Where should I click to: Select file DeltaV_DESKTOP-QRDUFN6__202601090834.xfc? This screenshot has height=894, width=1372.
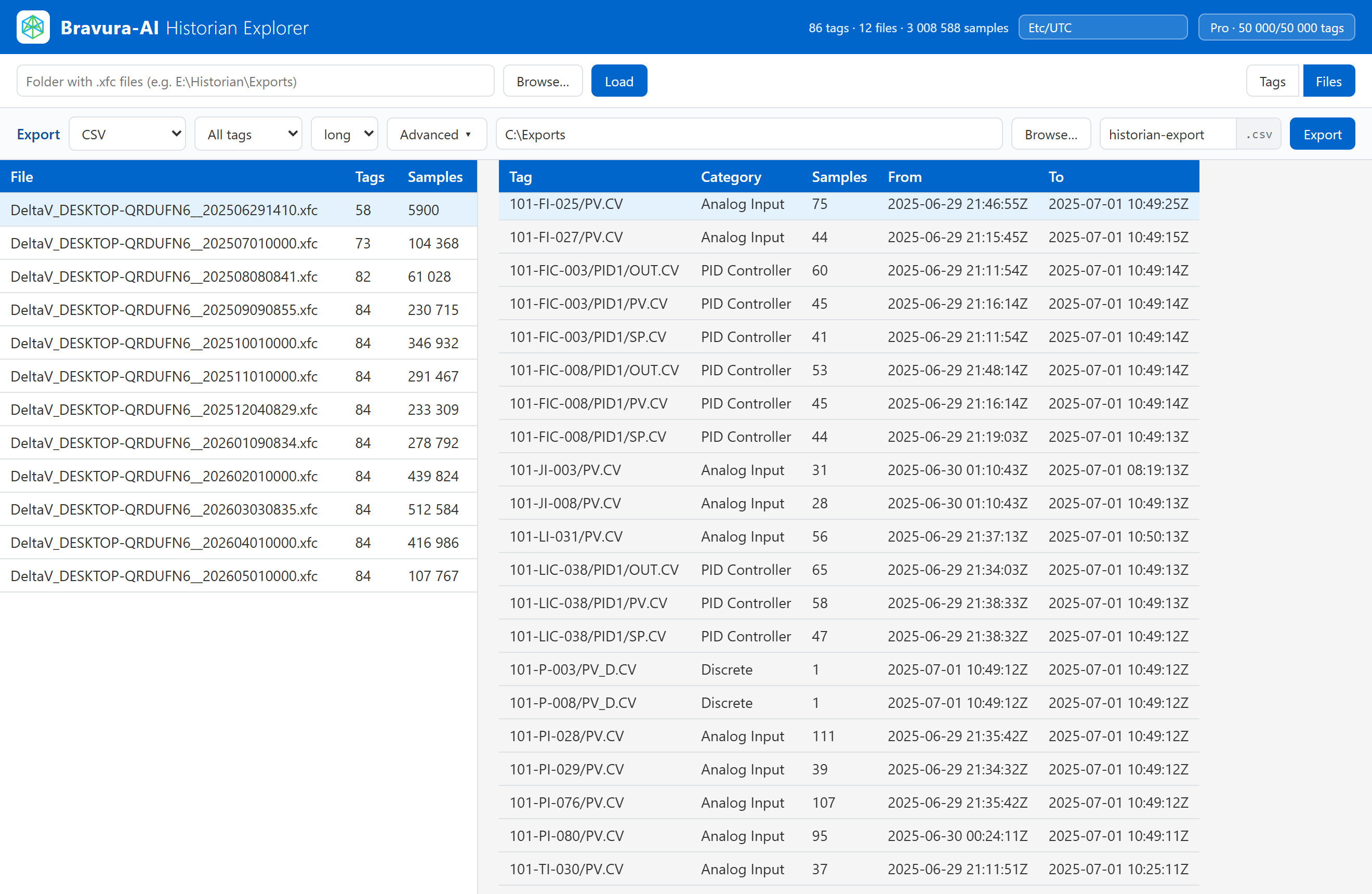pyautogui.click(x=238, y=443)
